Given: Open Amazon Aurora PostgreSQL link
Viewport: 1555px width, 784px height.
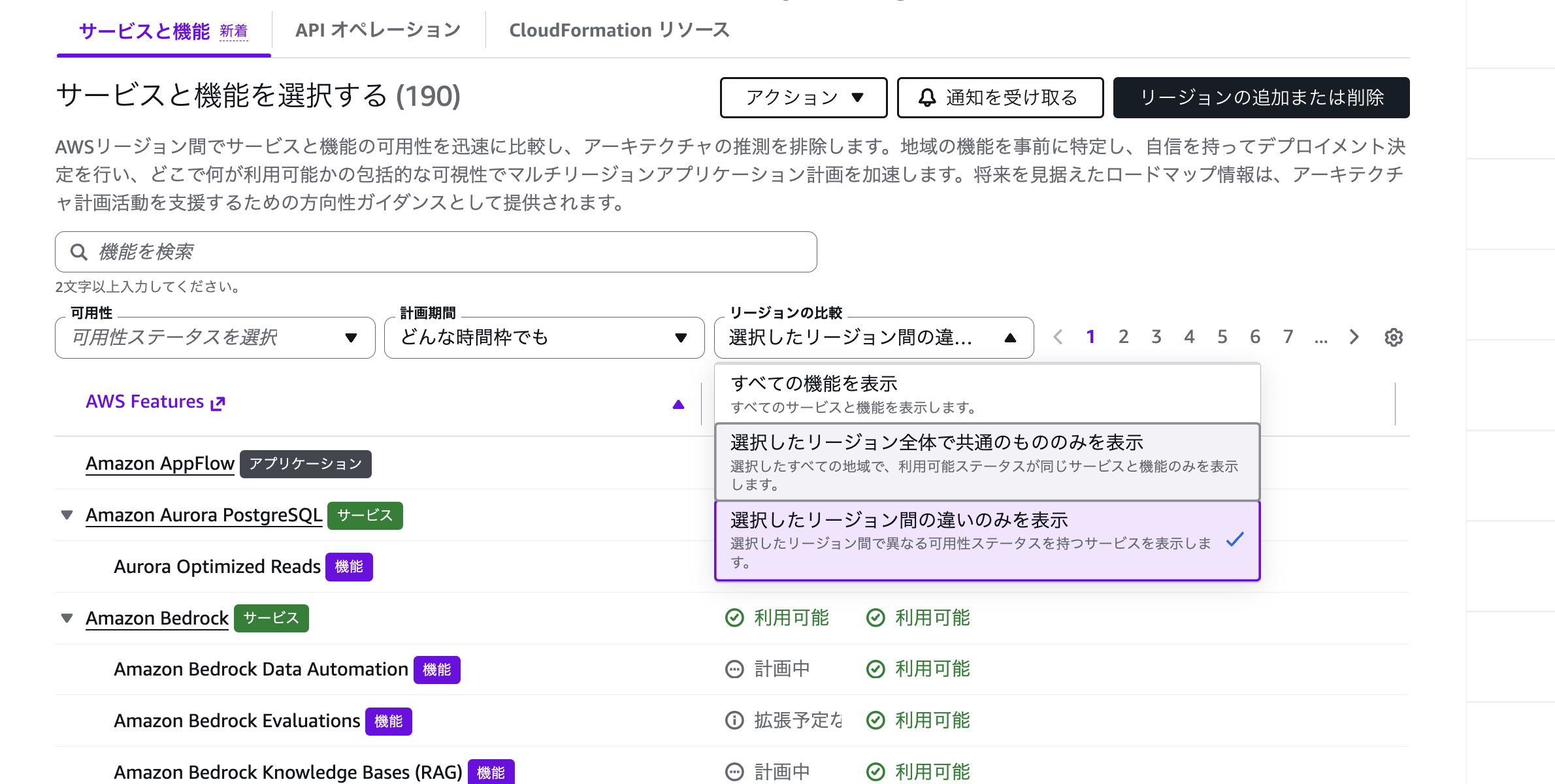Looking at the screenshot, I should [x=204, y=515].
